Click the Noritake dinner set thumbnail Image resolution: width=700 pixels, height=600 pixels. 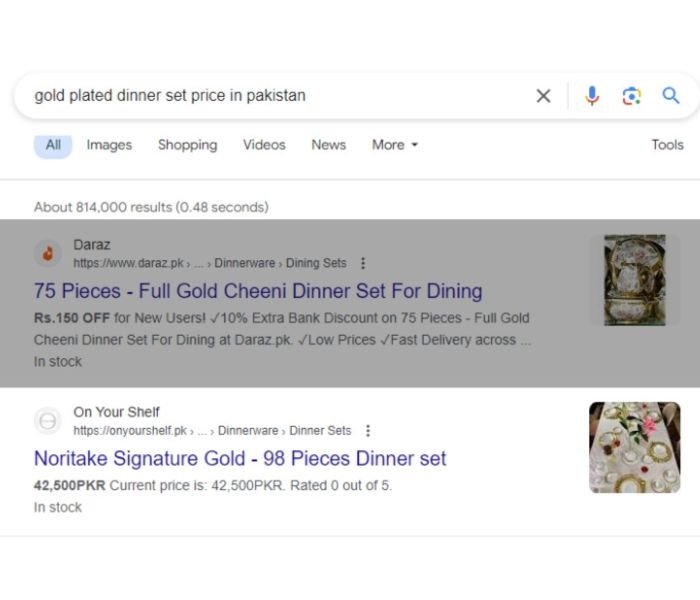coord(634,447)
